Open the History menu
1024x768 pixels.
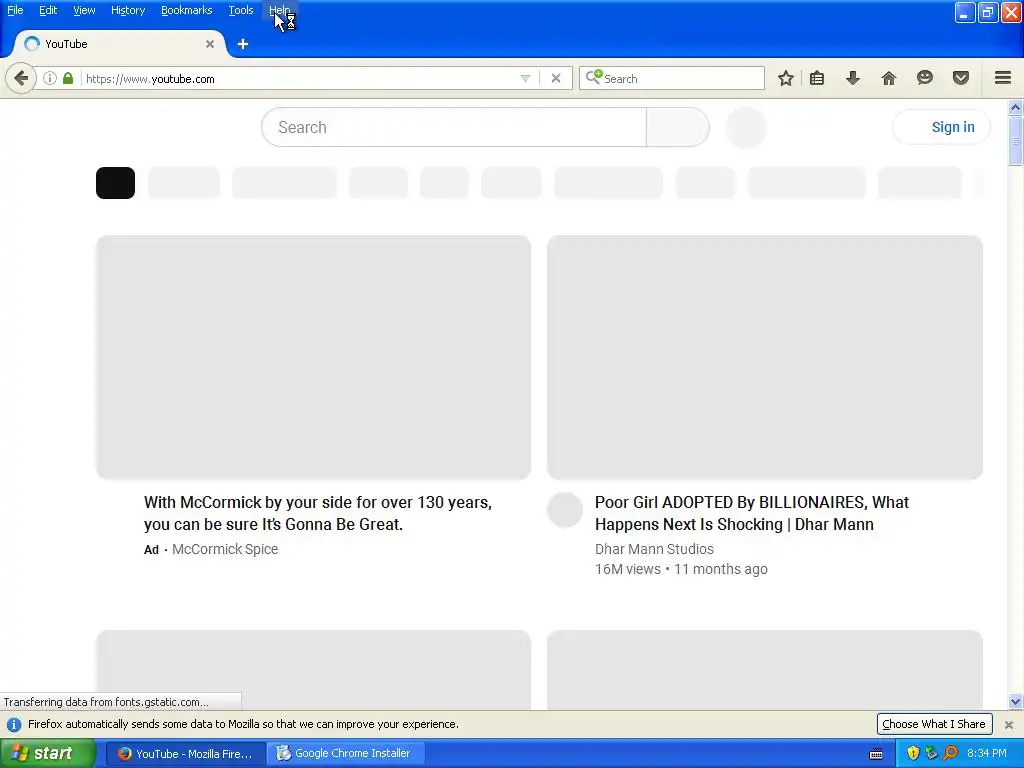(128, 10)
